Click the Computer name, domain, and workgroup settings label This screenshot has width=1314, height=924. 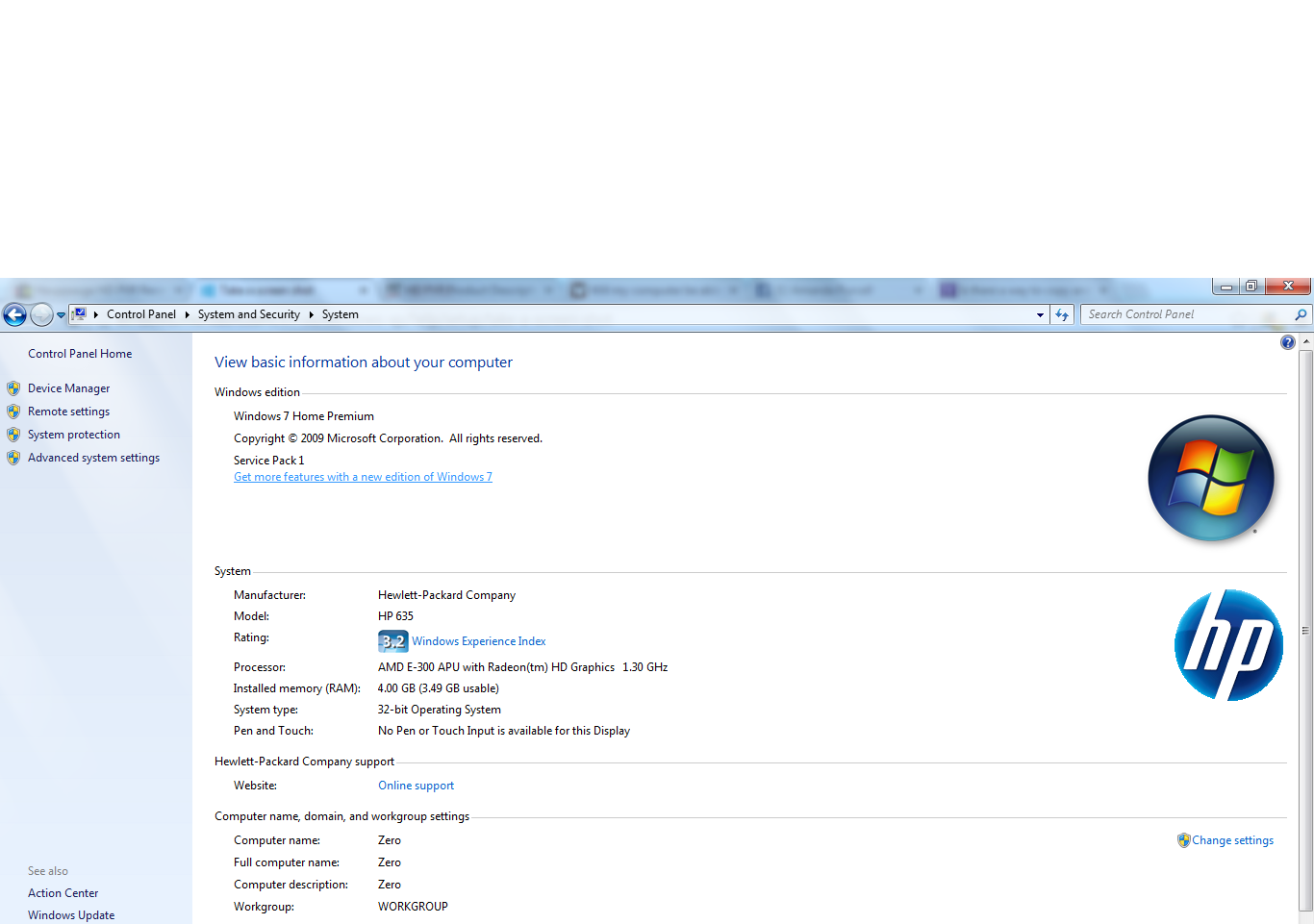pos(341,816)
